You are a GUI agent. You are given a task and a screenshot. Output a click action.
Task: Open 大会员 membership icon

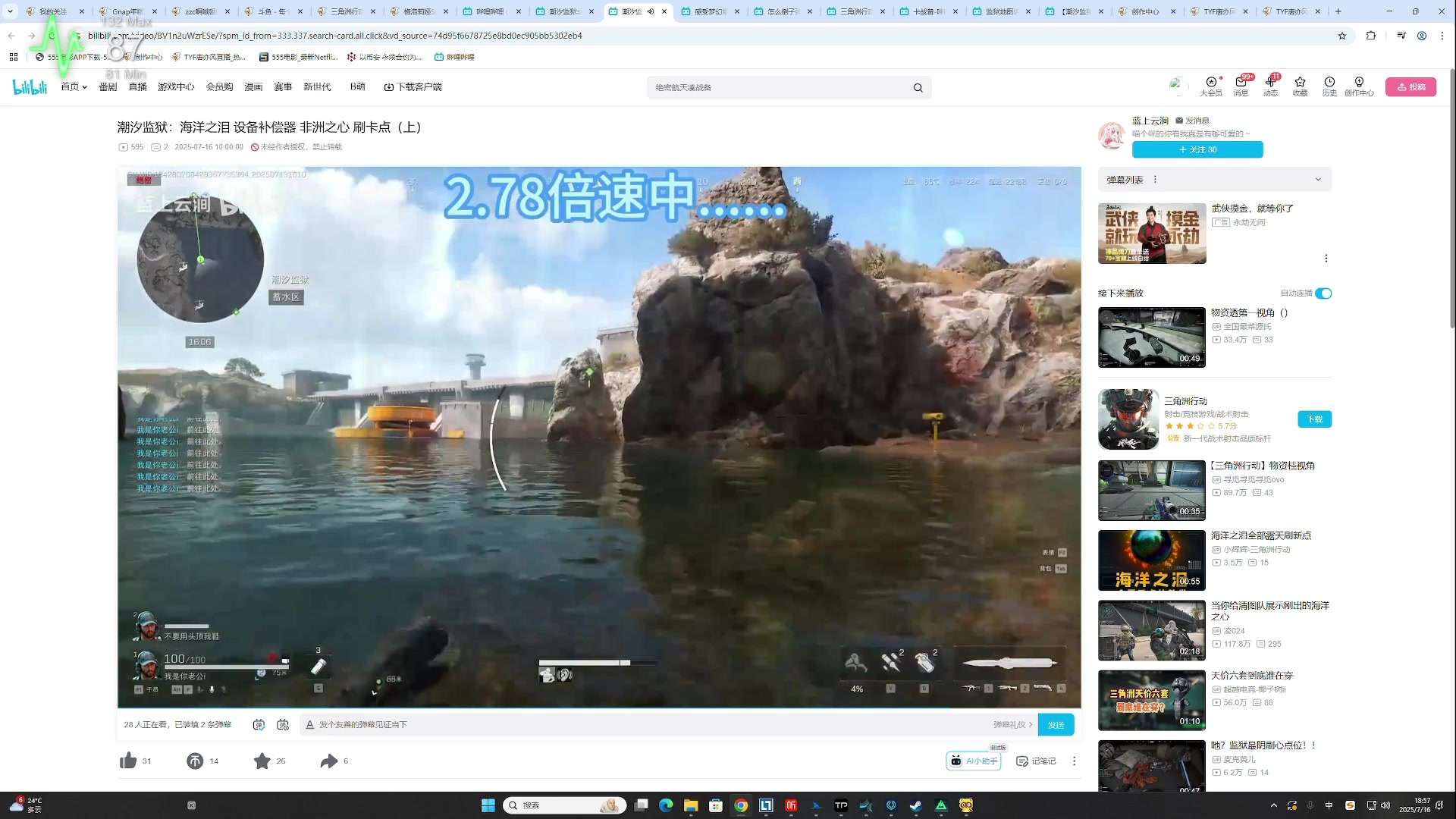click(1211, 86)
